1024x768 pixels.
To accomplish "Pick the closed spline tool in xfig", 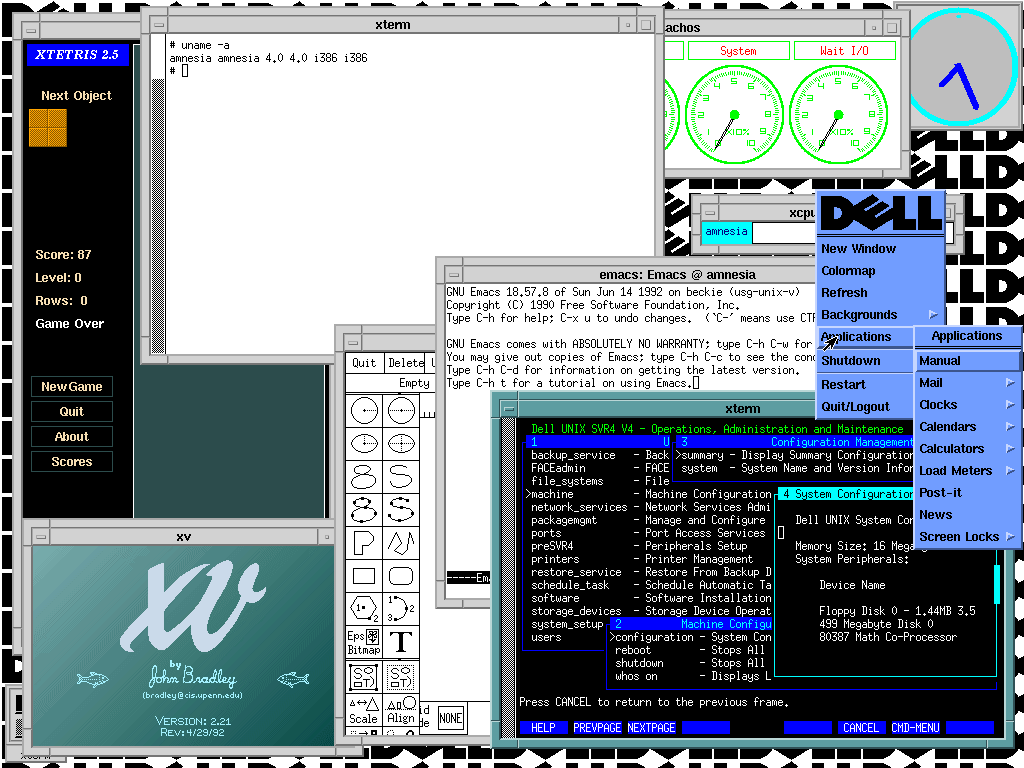I will point(364,476).
